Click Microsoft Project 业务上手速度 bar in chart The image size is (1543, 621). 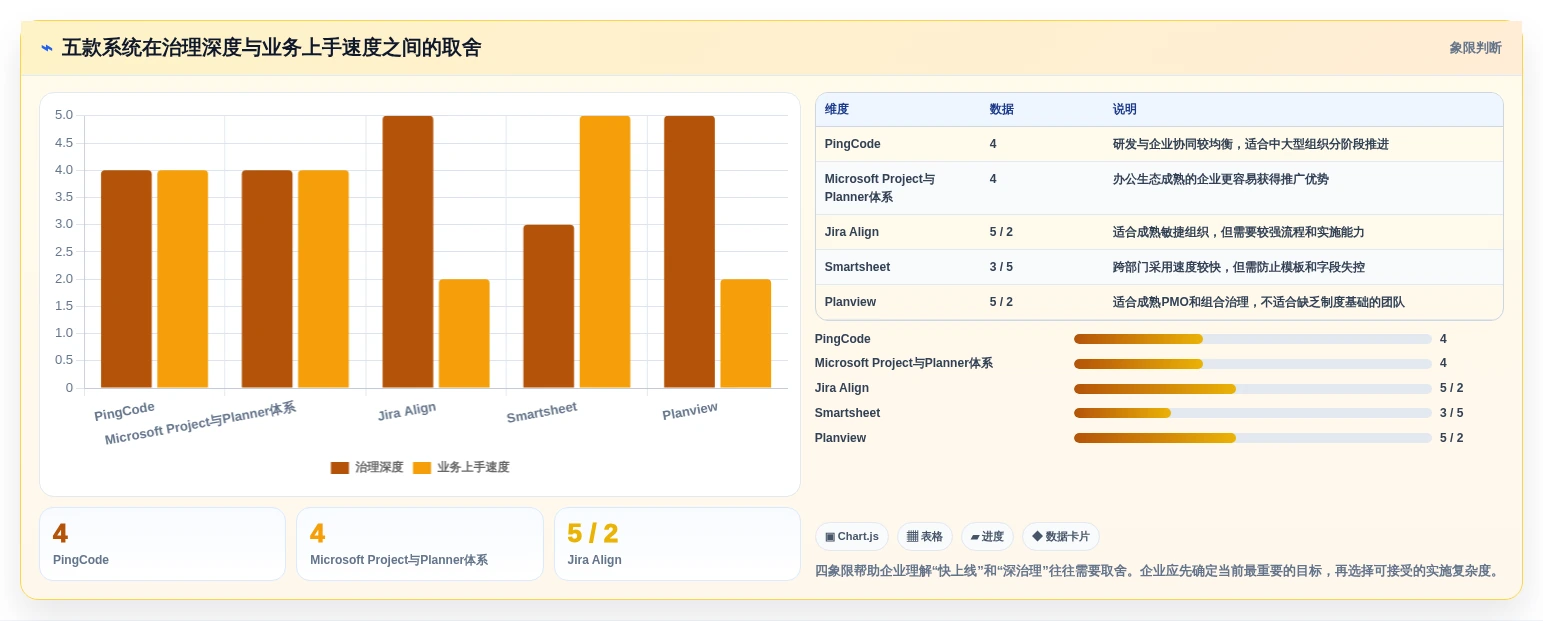point(323,279)
